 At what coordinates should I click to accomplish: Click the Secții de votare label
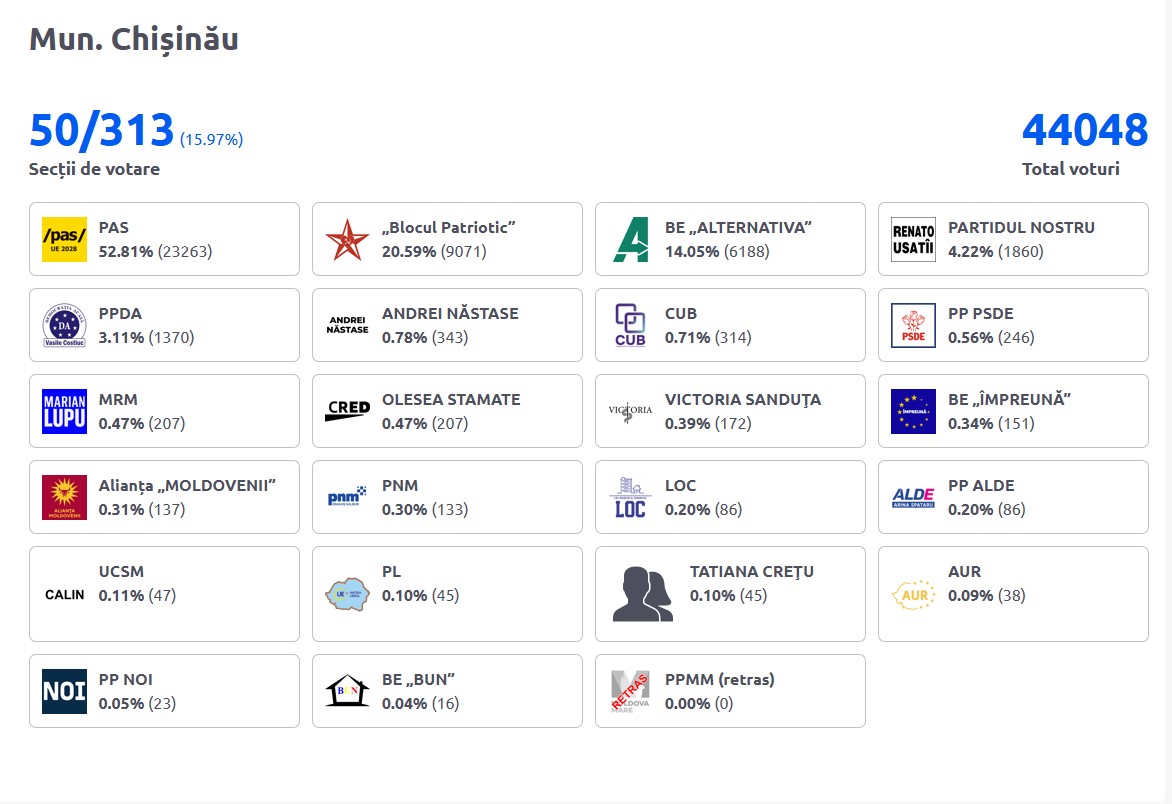coord(94,169)
